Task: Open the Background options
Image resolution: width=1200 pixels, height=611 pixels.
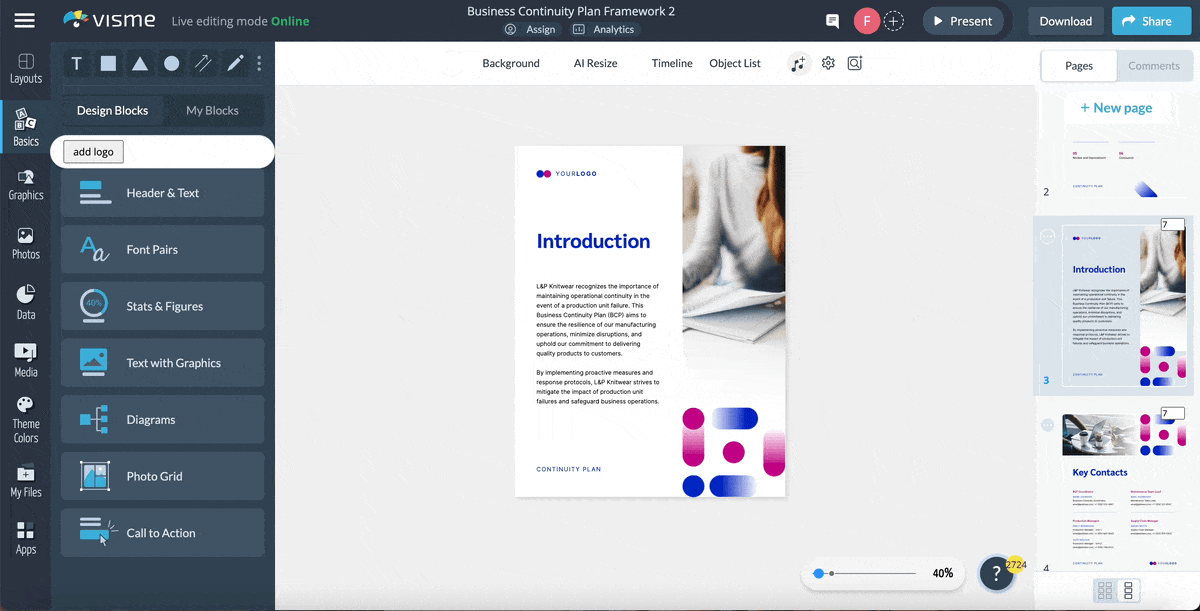Action: [x=510, y=63]
